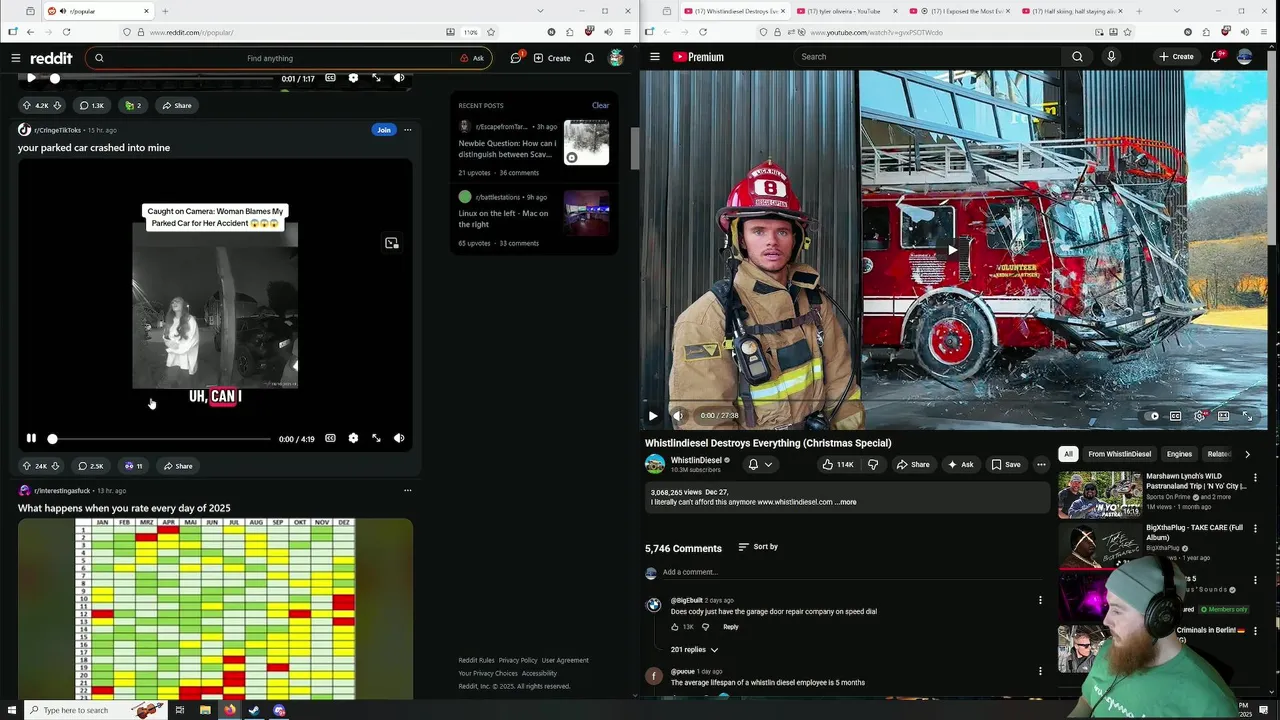This screenshot has width=1280, height=720.
Task: Seek the parked car video progress bar
Action: (x=161, y=439)
